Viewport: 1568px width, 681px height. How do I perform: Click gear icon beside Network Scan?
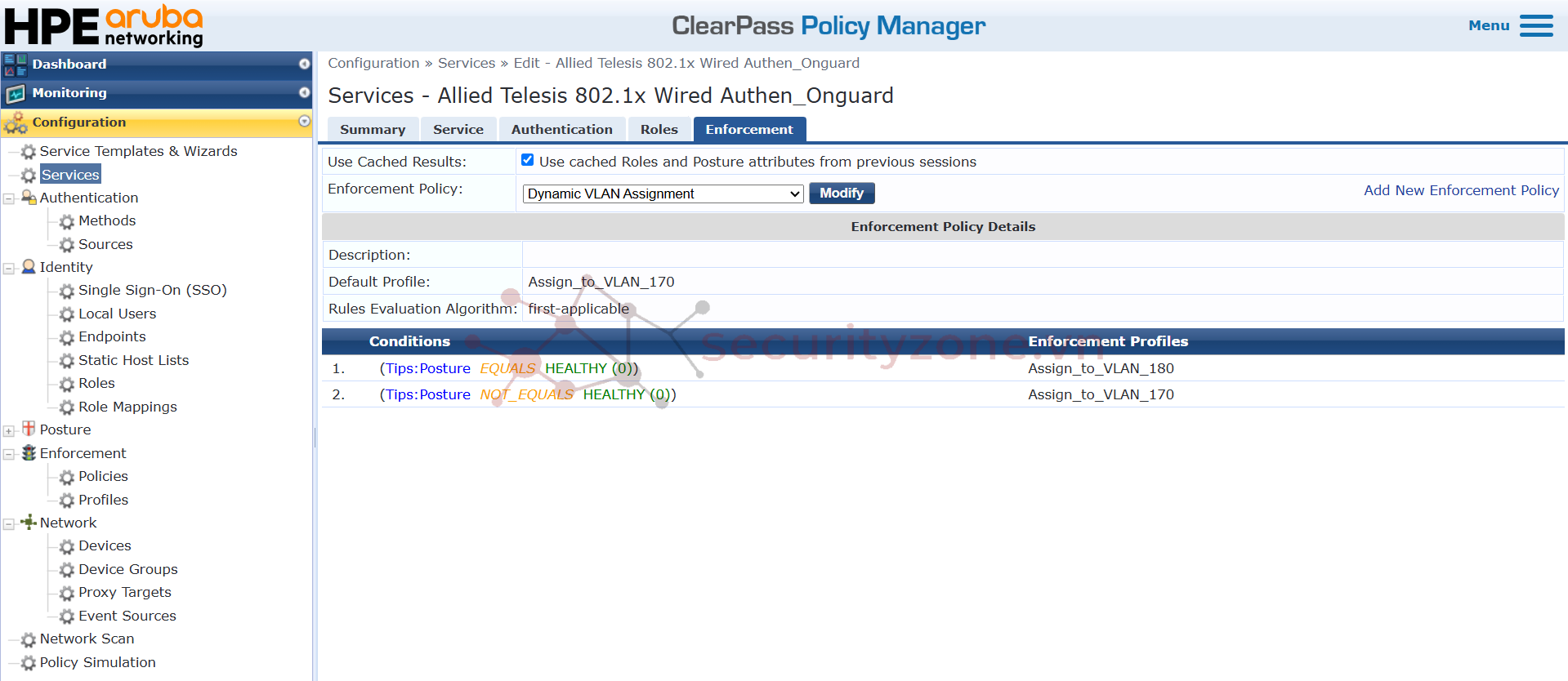29,639
